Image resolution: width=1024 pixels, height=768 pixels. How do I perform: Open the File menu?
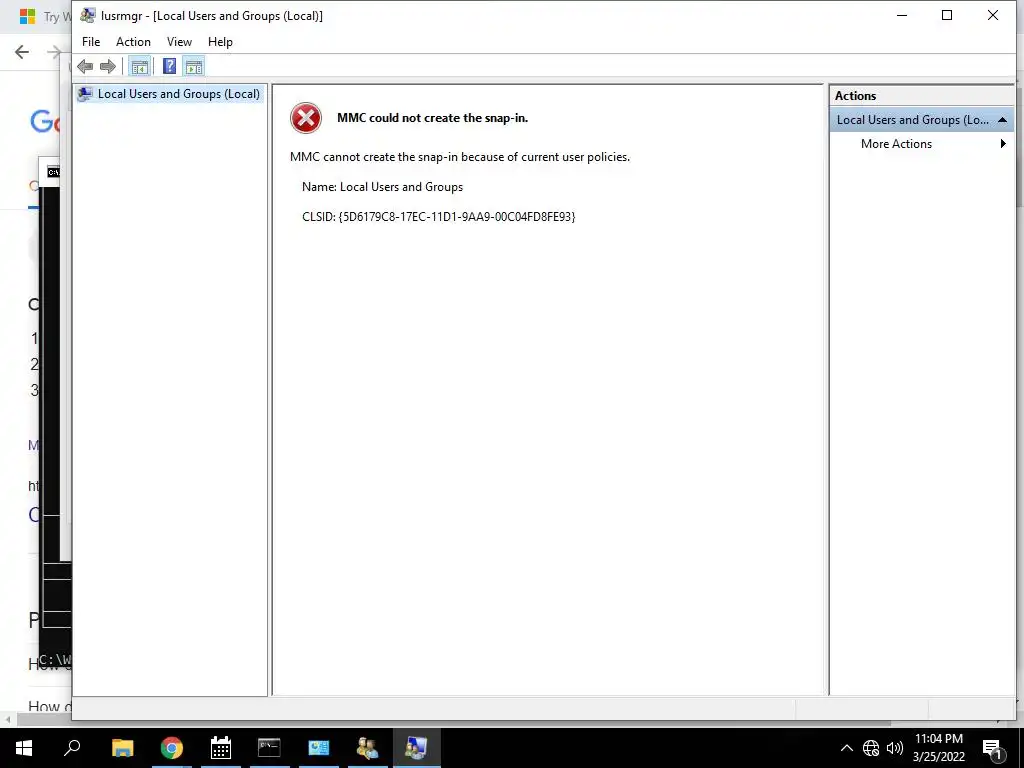[x=91, y=42]
